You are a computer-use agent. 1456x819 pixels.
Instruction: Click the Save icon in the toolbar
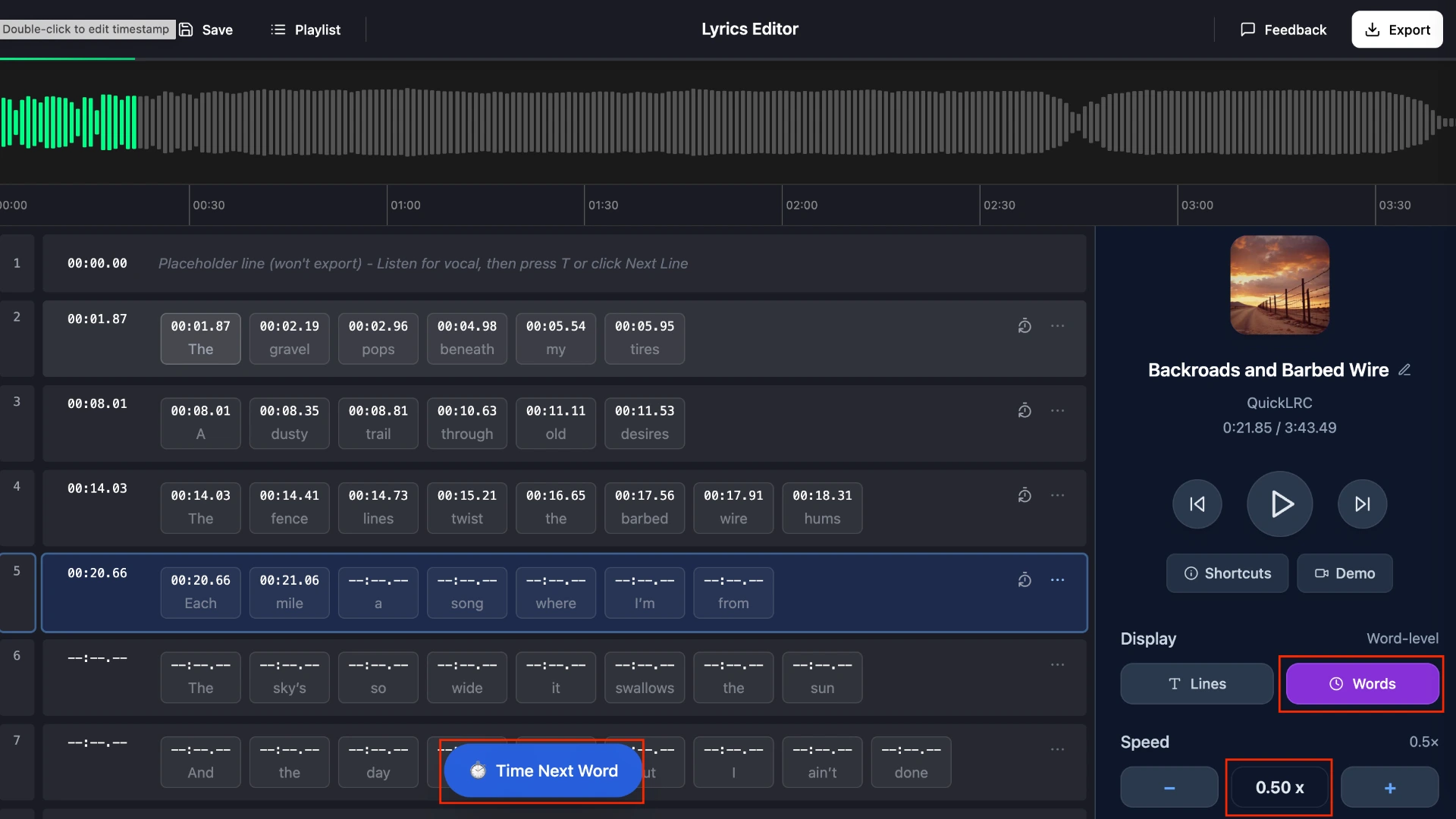click(187, 30)
